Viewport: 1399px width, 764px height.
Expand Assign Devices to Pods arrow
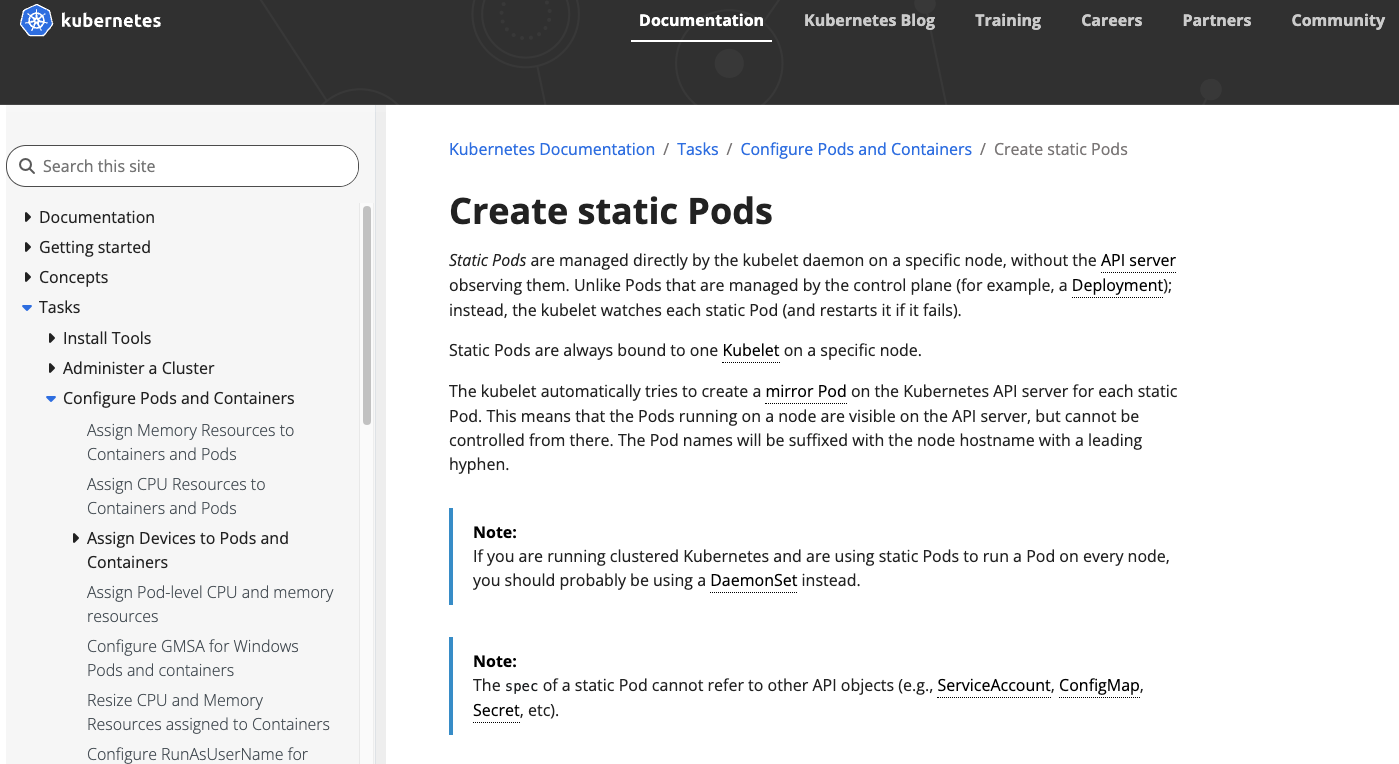point(76,538)
